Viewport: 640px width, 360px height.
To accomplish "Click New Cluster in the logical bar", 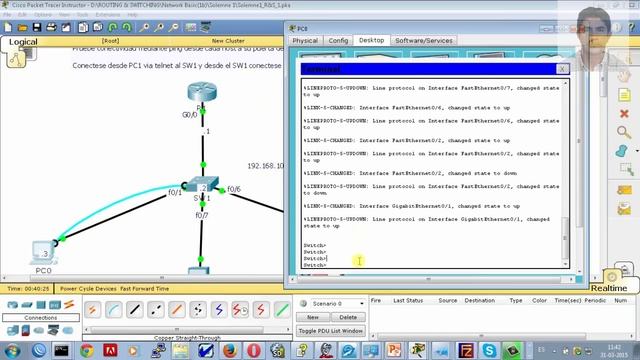I will [228, 41].
